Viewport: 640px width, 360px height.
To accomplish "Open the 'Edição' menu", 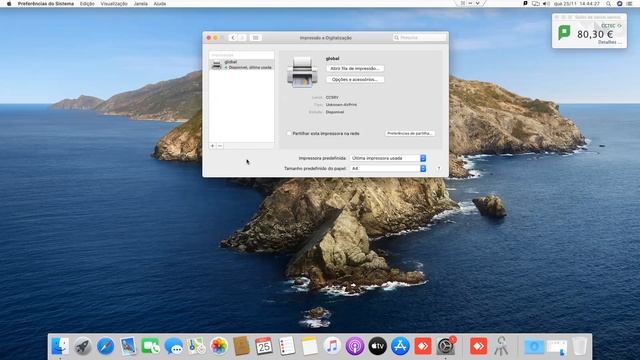I will point(87,4).
